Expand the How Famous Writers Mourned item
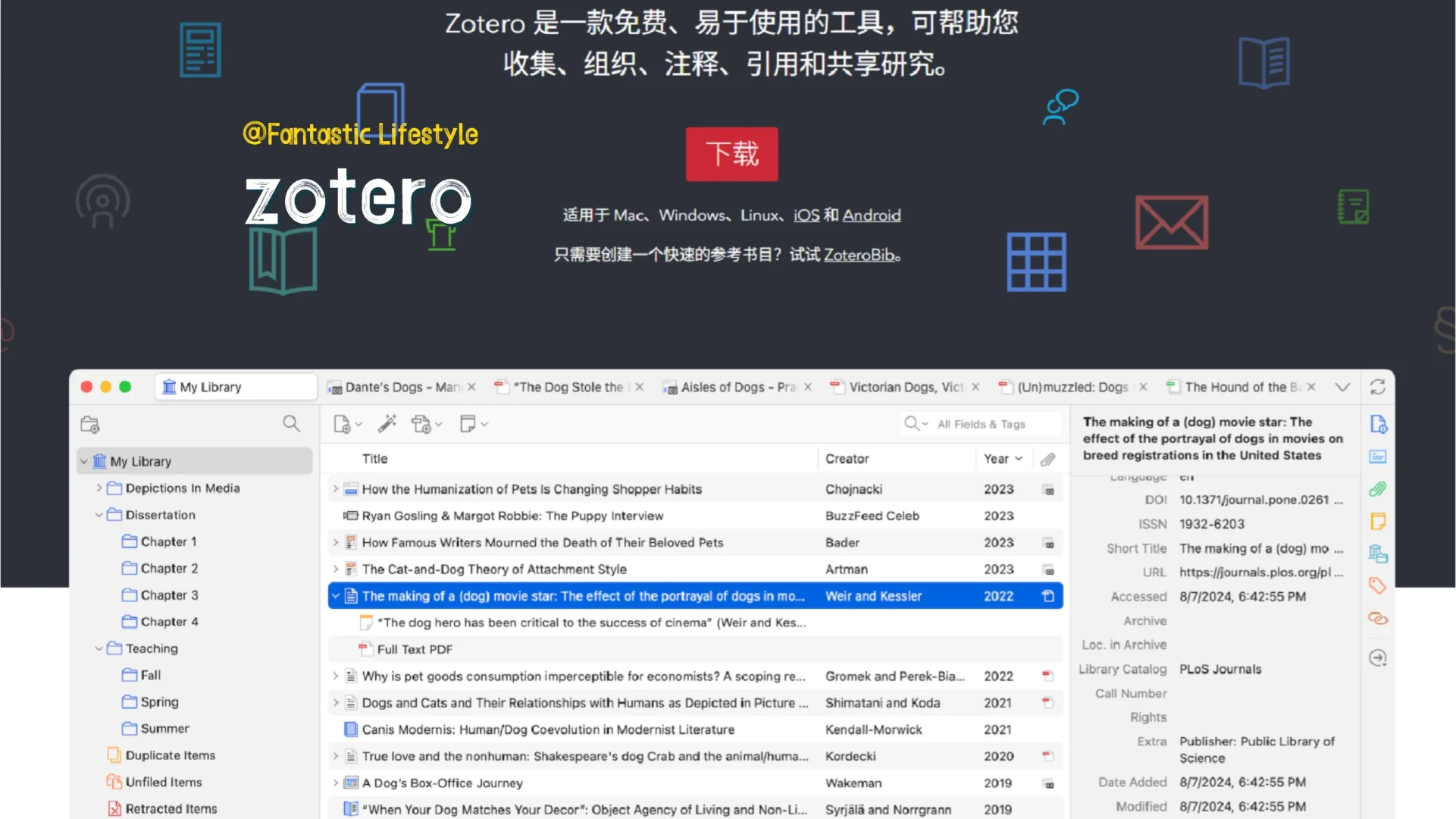Screen dimensions: 1456x819 click(336, 542)
